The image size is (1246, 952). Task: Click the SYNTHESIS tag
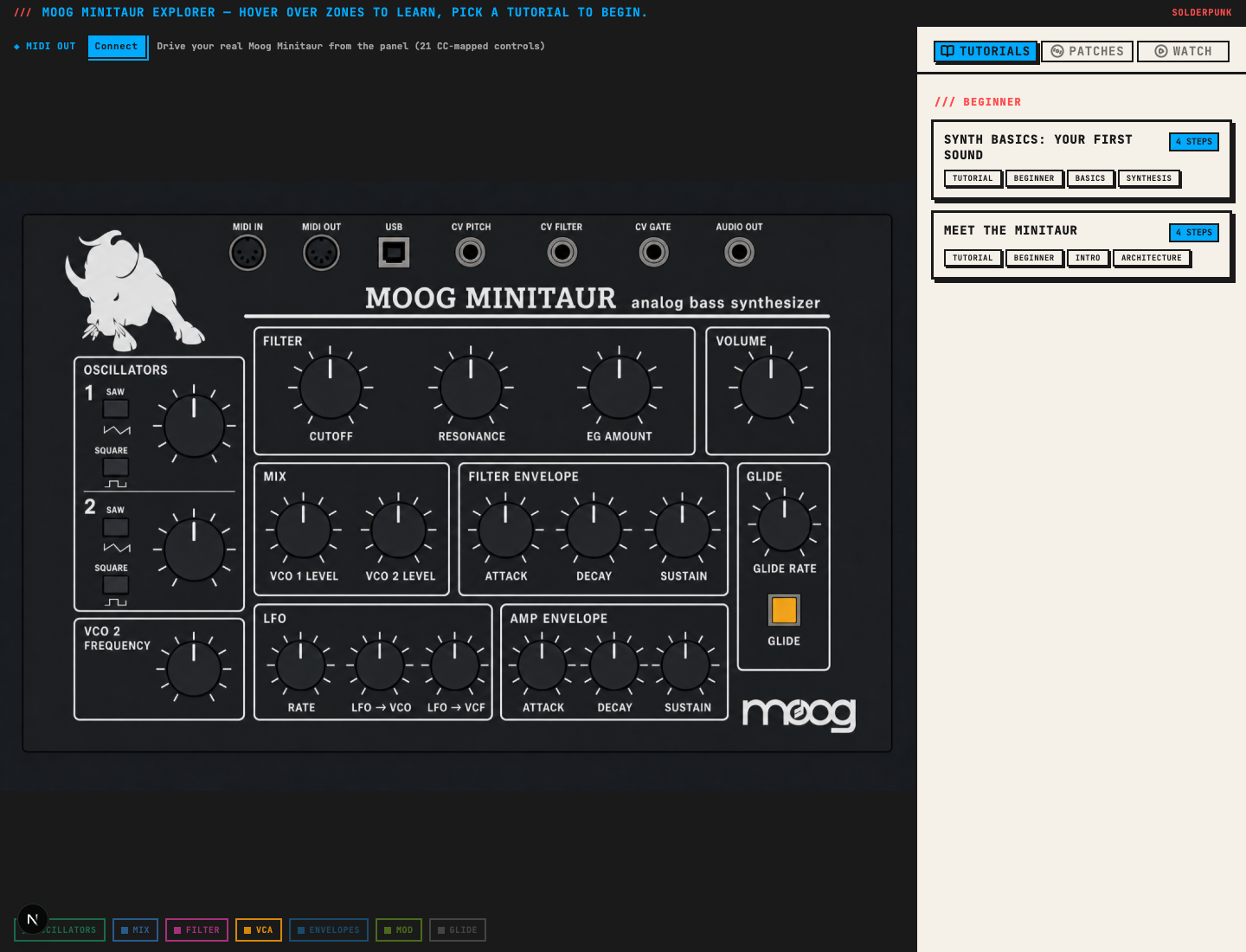coord(1148,178)
